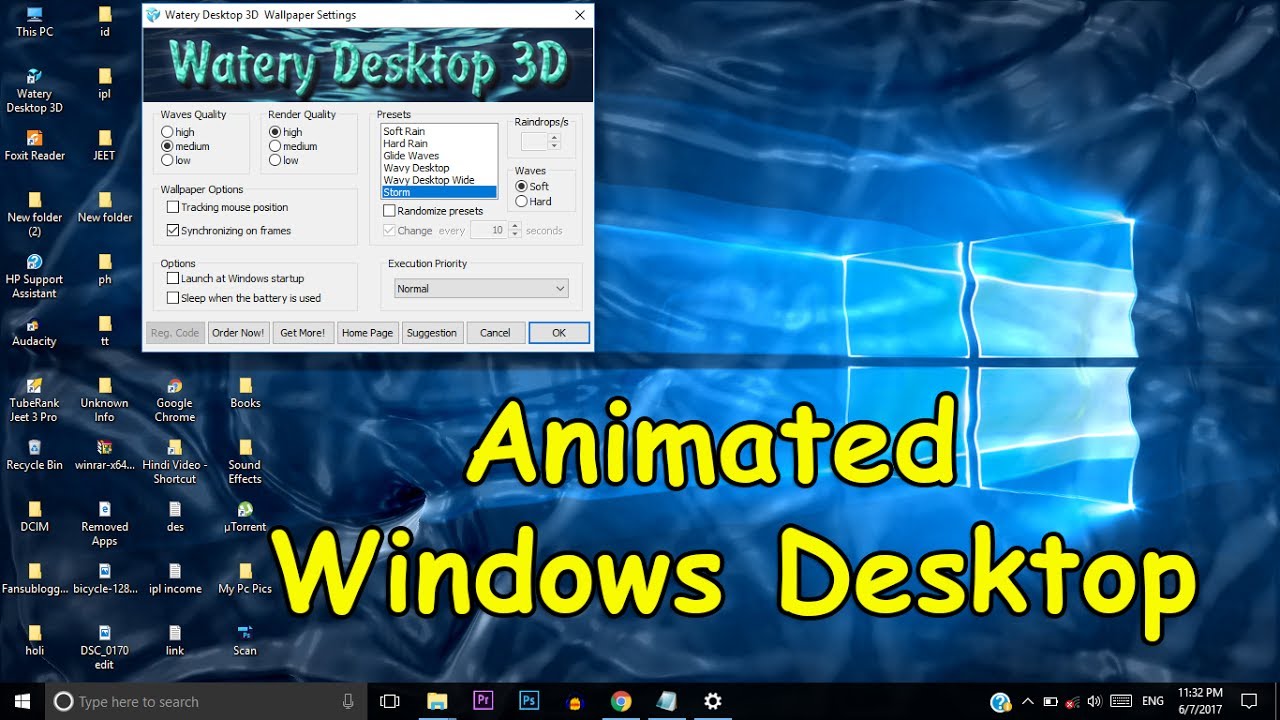Image resolution: width=1280 pixels, height=720 pixels.
Task: Select the Sound Effects folder icon
Action: pos(245,462)
